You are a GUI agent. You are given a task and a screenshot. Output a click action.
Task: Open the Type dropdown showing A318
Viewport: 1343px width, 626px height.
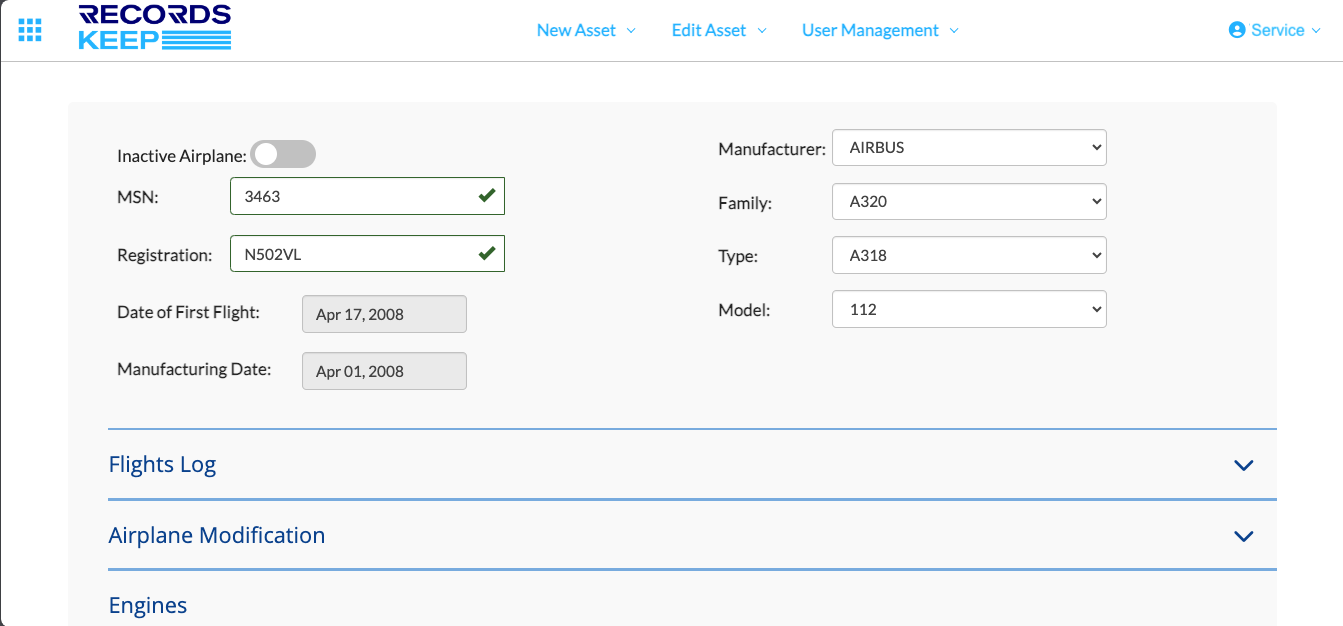(968, 256)
